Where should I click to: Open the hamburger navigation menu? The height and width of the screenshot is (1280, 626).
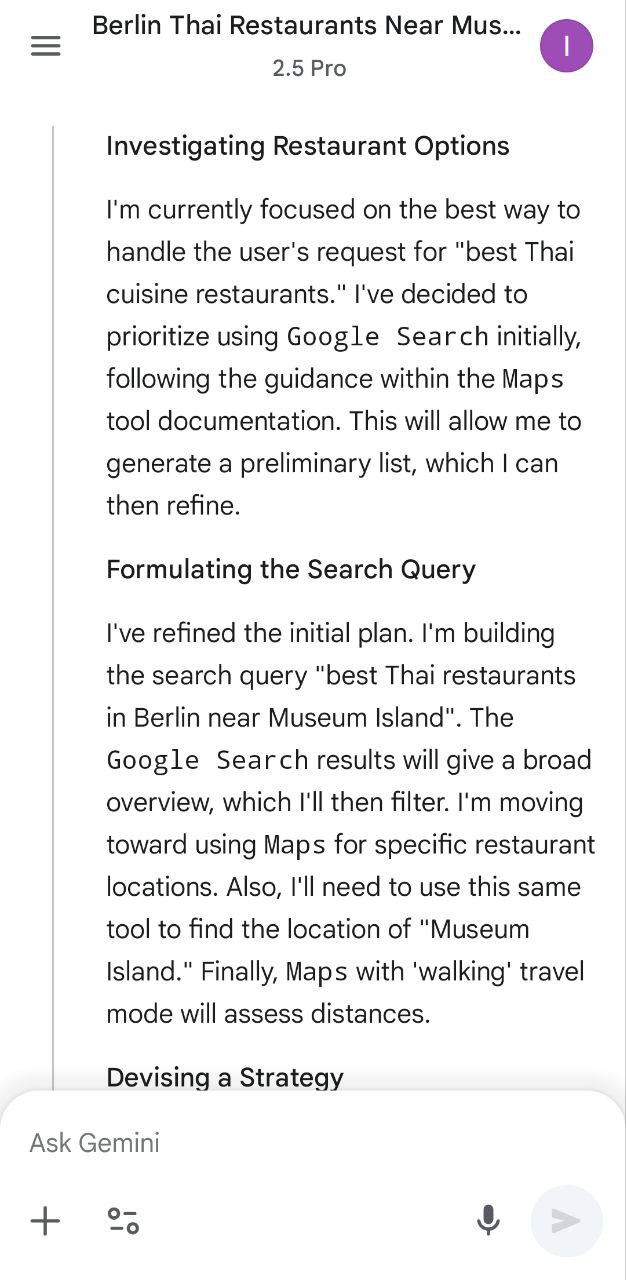(45, 47)
